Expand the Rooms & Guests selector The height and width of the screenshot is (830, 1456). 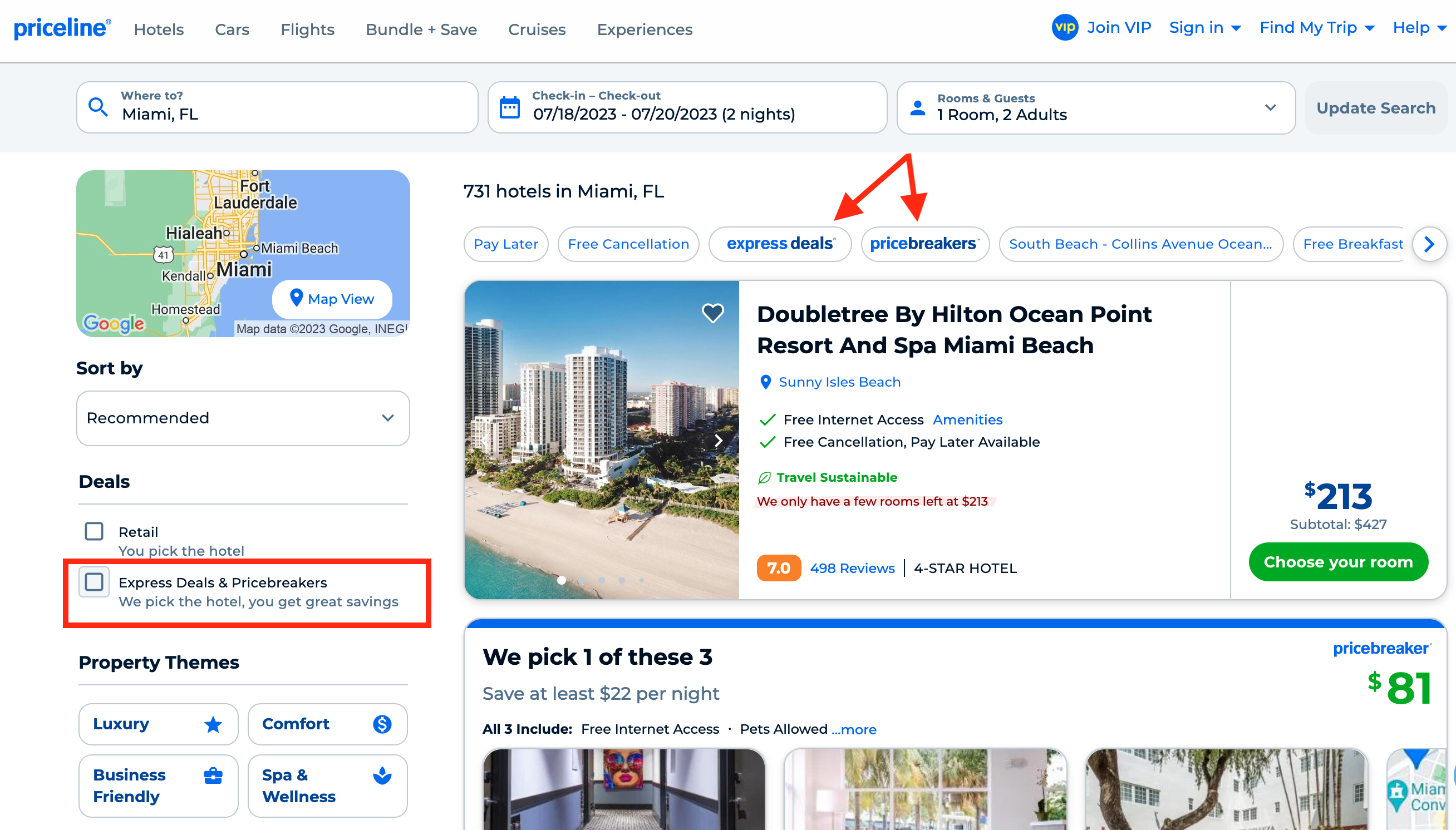(1095, 108)
